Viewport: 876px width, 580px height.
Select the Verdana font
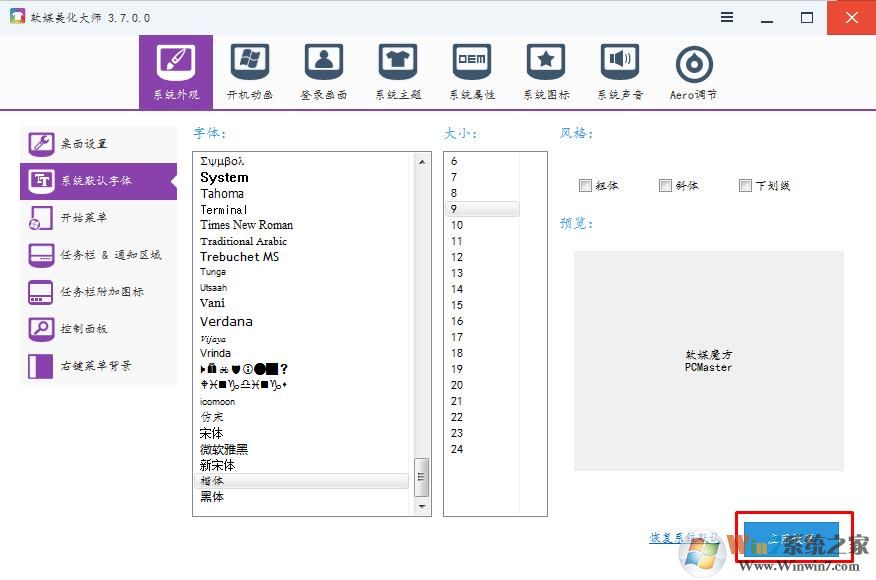click(226, 322)
